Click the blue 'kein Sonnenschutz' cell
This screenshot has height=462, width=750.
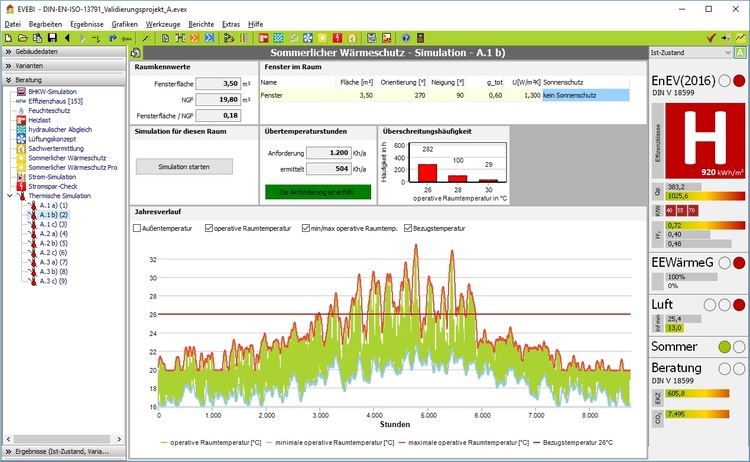click(585, 95)
